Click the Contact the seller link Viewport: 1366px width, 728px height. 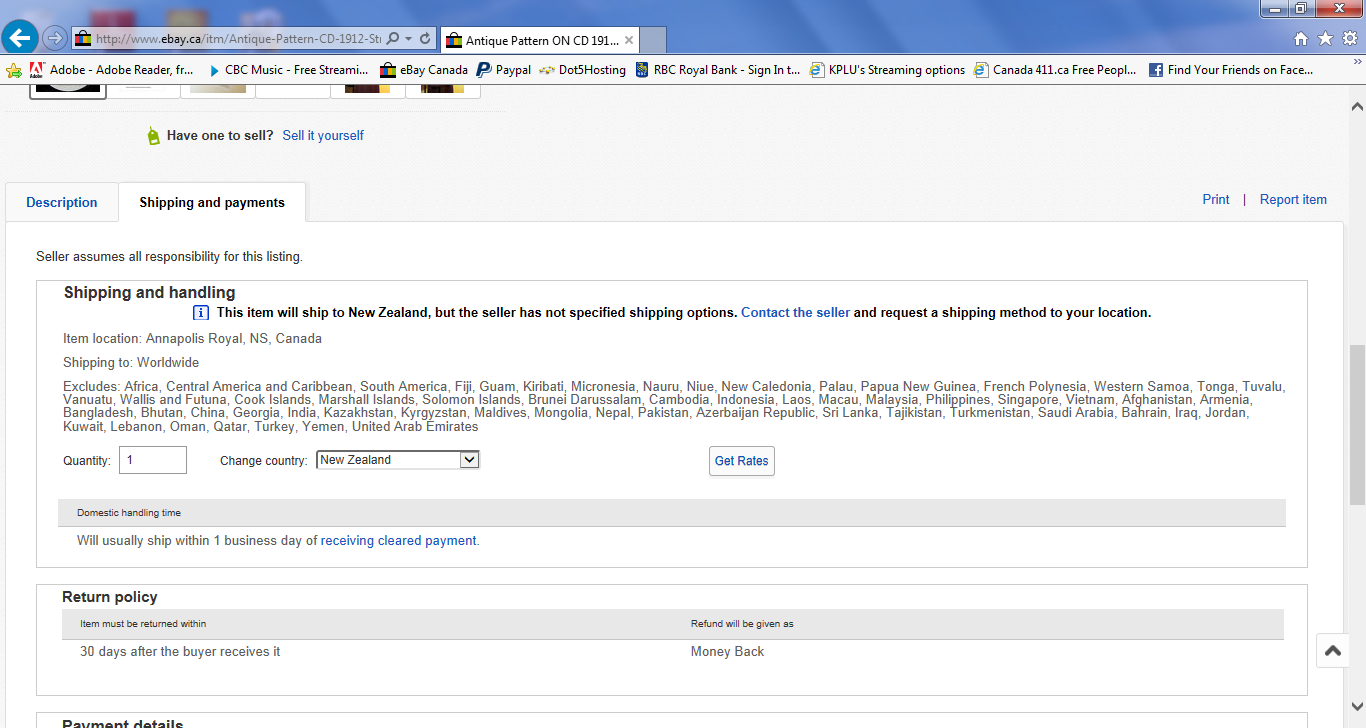click(795, 312)
